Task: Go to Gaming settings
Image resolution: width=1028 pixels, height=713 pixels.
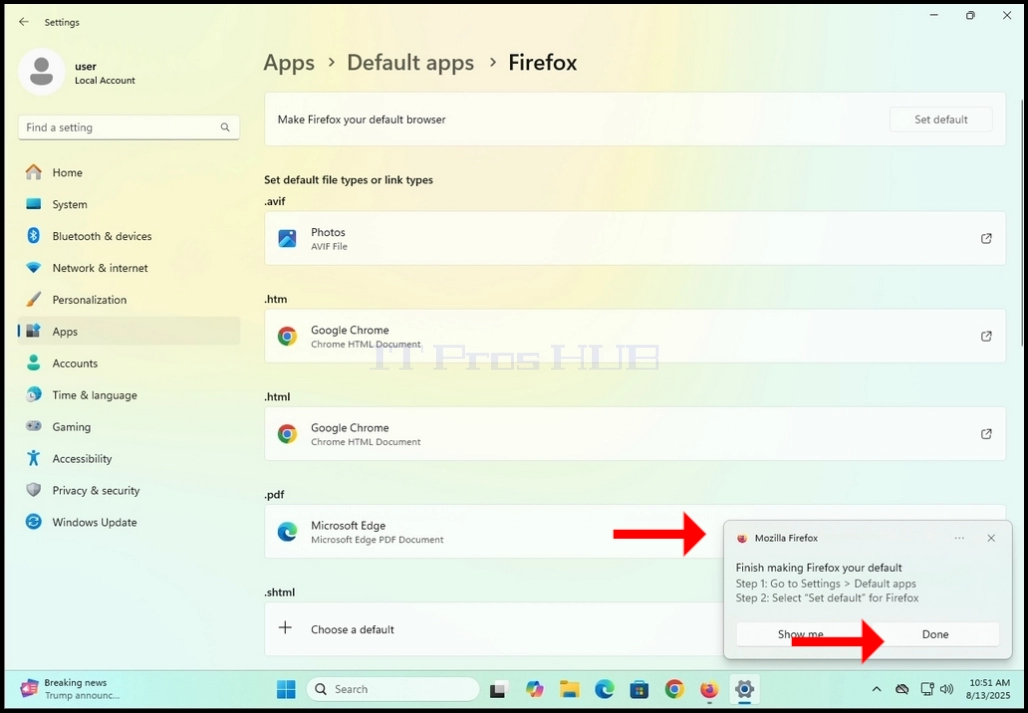Action: tap(129, 427)
